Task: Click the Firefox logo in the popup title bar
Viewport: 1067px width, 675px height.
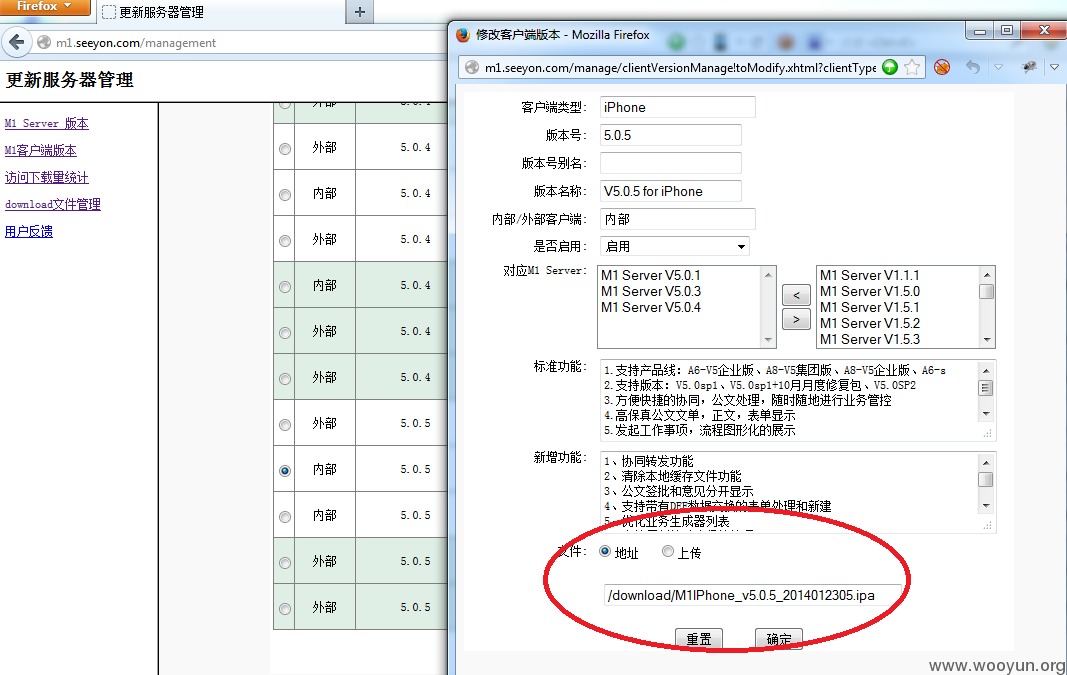Action: pyautogui.click(x=463, y=35)
